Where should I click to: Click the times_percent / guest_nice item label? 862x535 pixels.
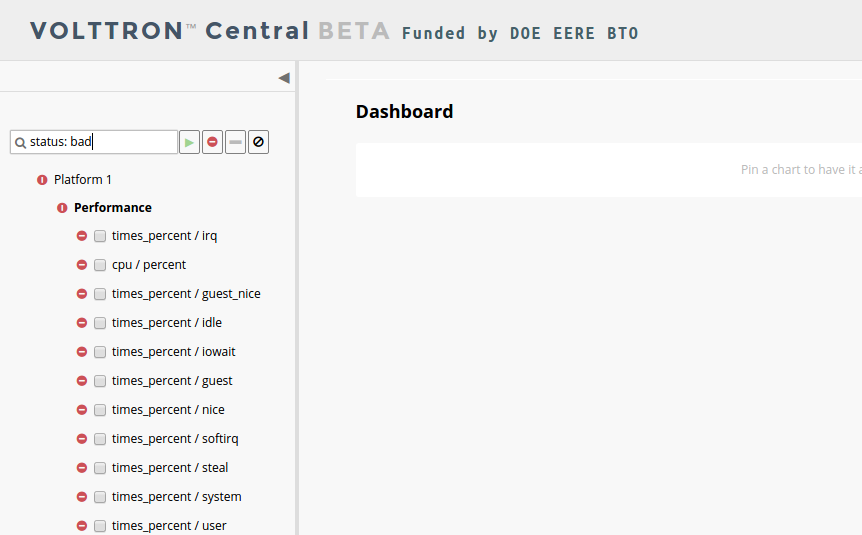[186, 294]
